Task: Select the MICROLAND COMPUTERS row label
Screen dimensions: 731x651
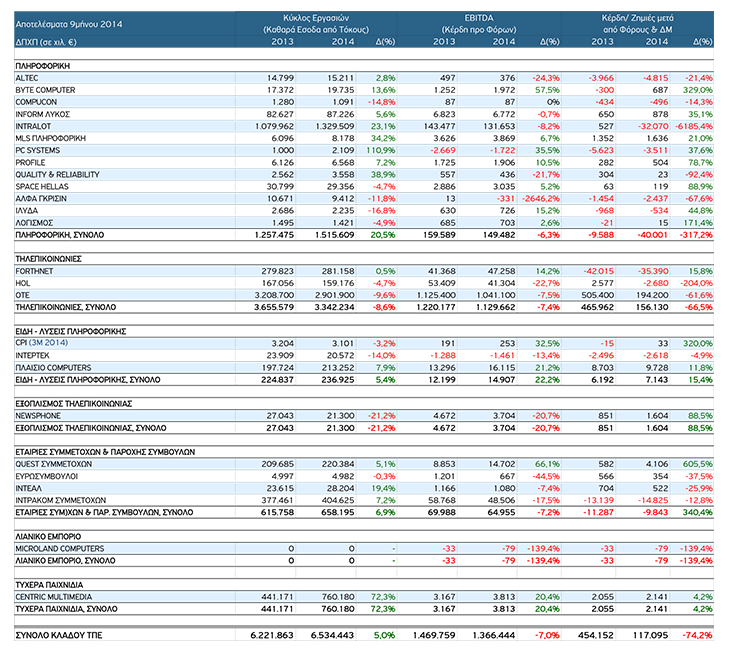Action: pos(60,549)
